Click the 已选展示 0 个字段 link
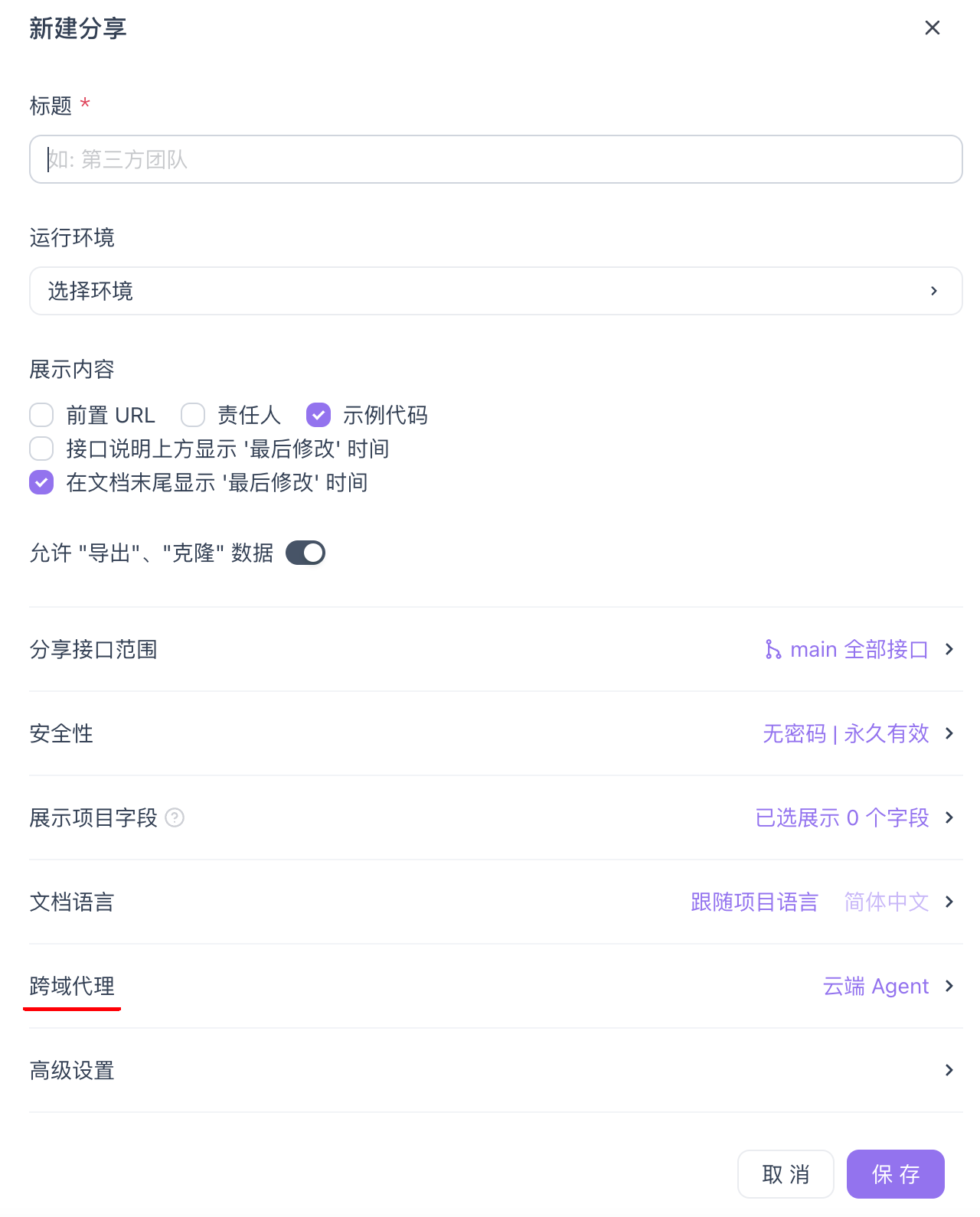The width and height of the screenshot is (980, 1217). pyautogui.click(x=841, y=818)
